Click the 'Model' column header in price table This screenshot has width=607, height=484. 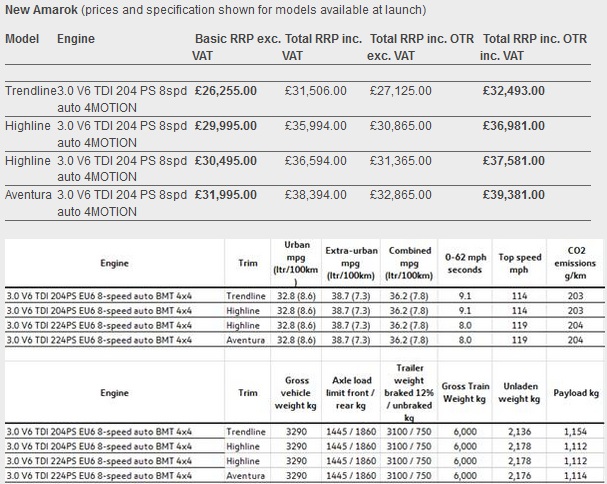[x=22, y=38]
